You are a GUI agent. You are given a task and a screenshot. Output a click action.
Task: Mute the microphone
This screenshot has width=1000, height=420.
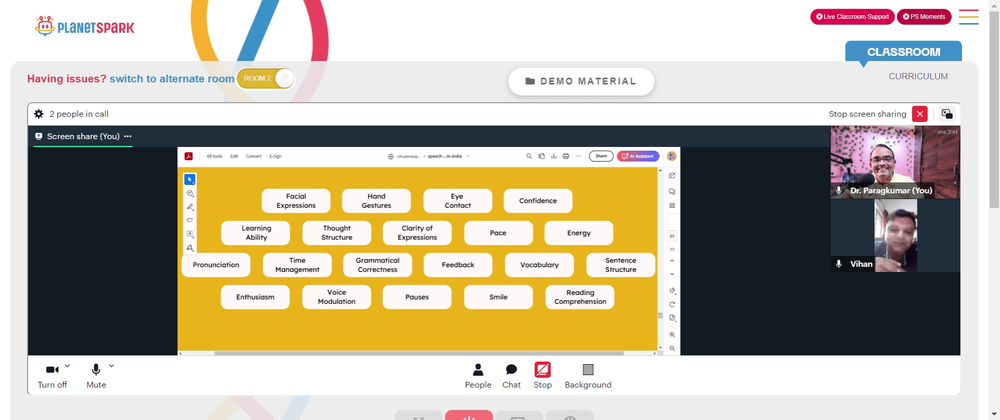coord(96,376)
